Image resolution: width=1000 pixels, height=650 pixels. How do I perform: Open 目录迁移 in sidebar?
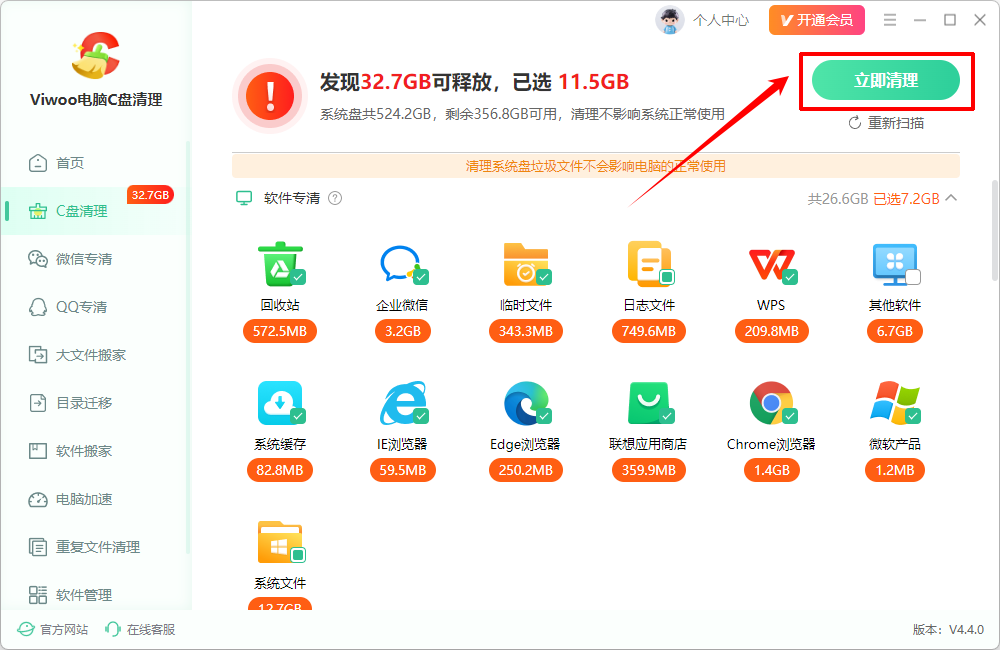click(x=94, y=403)
